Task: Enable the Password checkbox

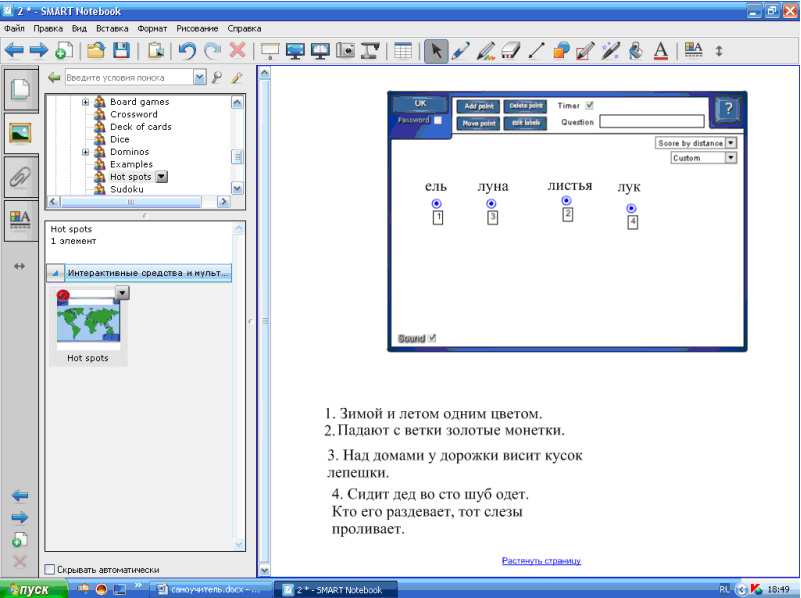Action: [437, 120]
